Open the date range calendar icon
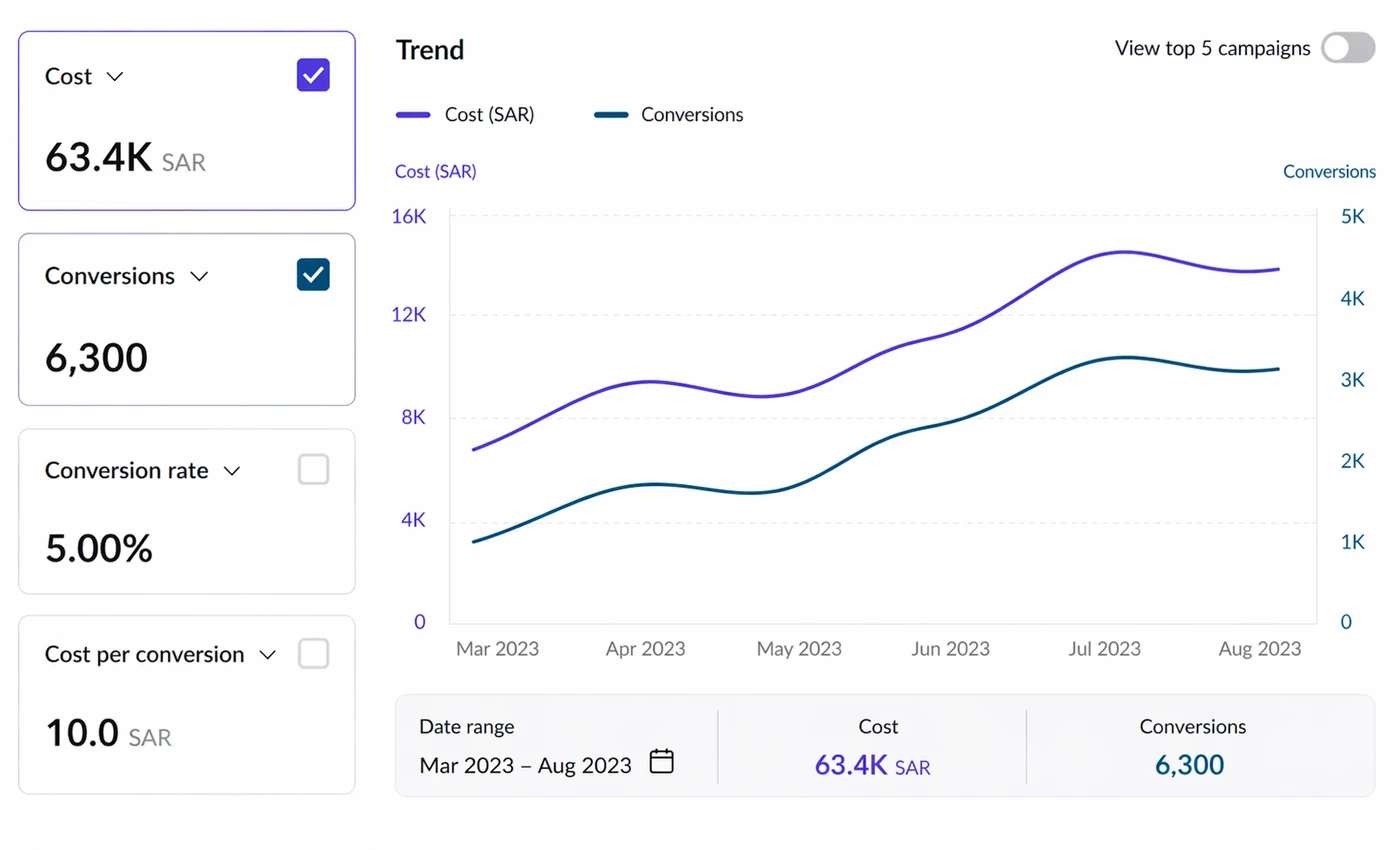Screen dimensions: 1400x850 click(662, 762)
